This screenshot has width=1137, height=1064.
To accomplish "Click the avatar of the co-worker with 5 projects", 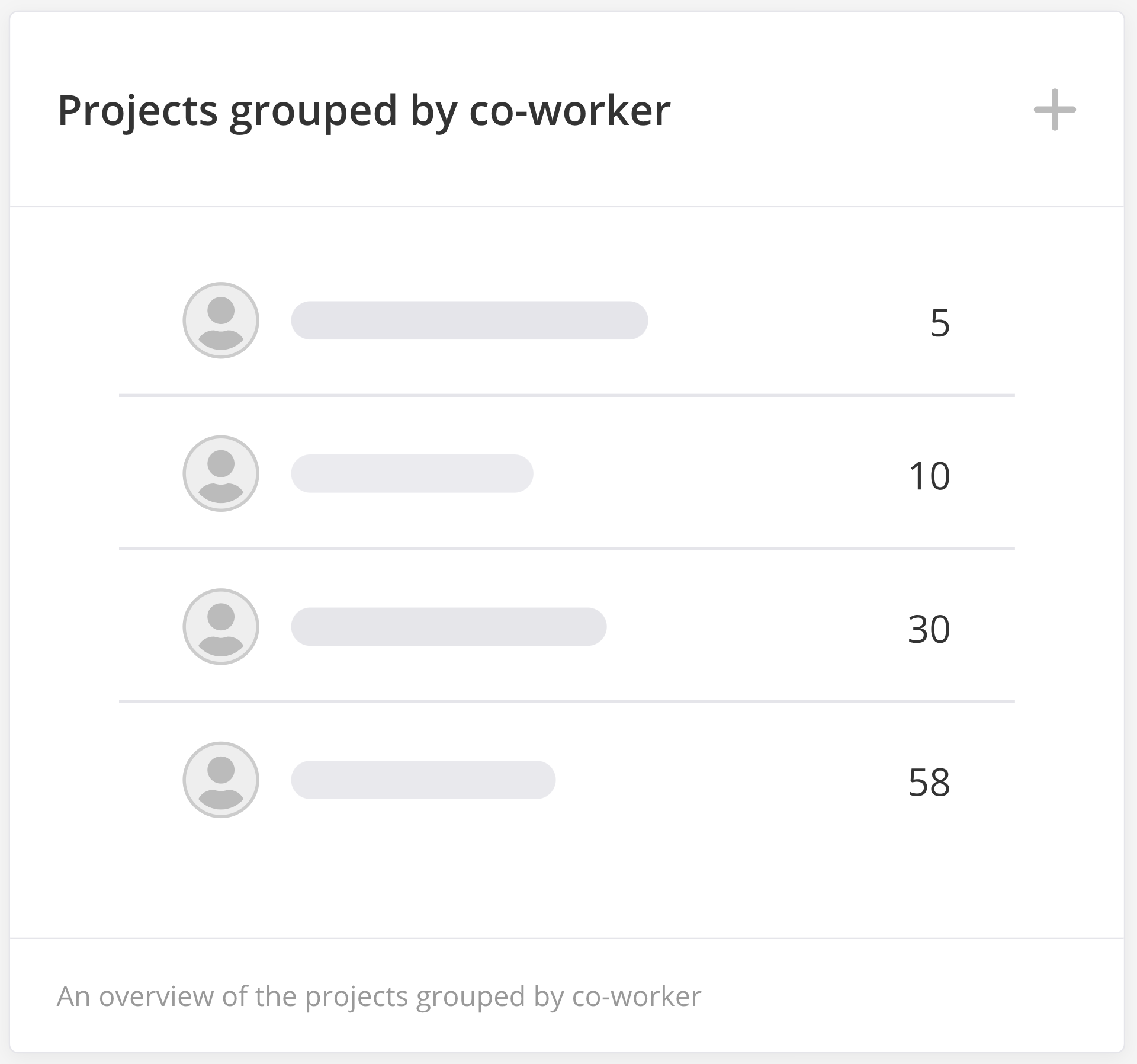I will pyautogui.click(x=221, y=321).
